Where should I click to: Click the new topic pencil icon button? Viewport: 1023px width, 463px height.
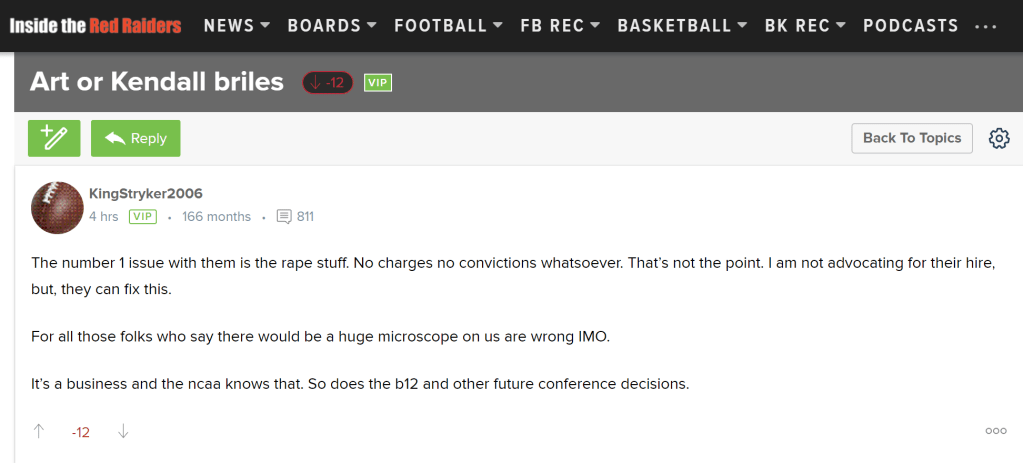click(54, 138)
